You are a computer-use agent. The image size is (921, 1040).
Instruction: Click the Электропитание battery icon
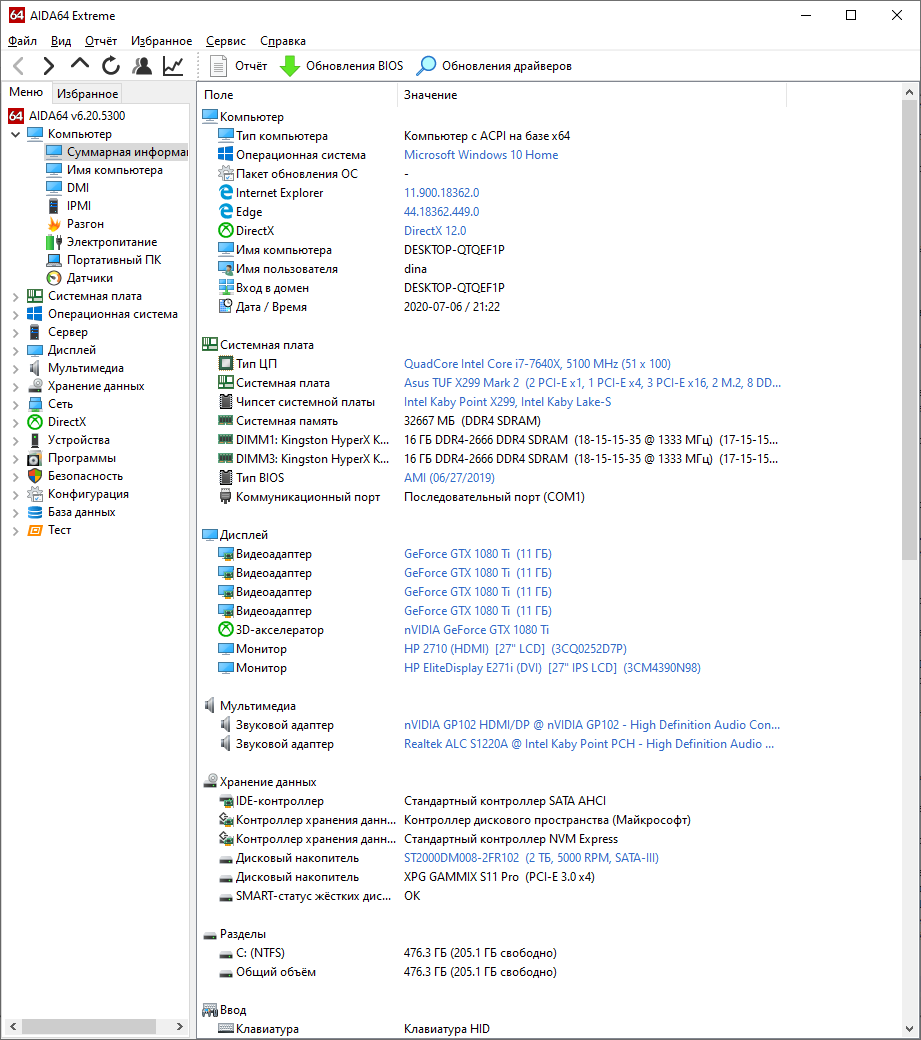point(54,242)
